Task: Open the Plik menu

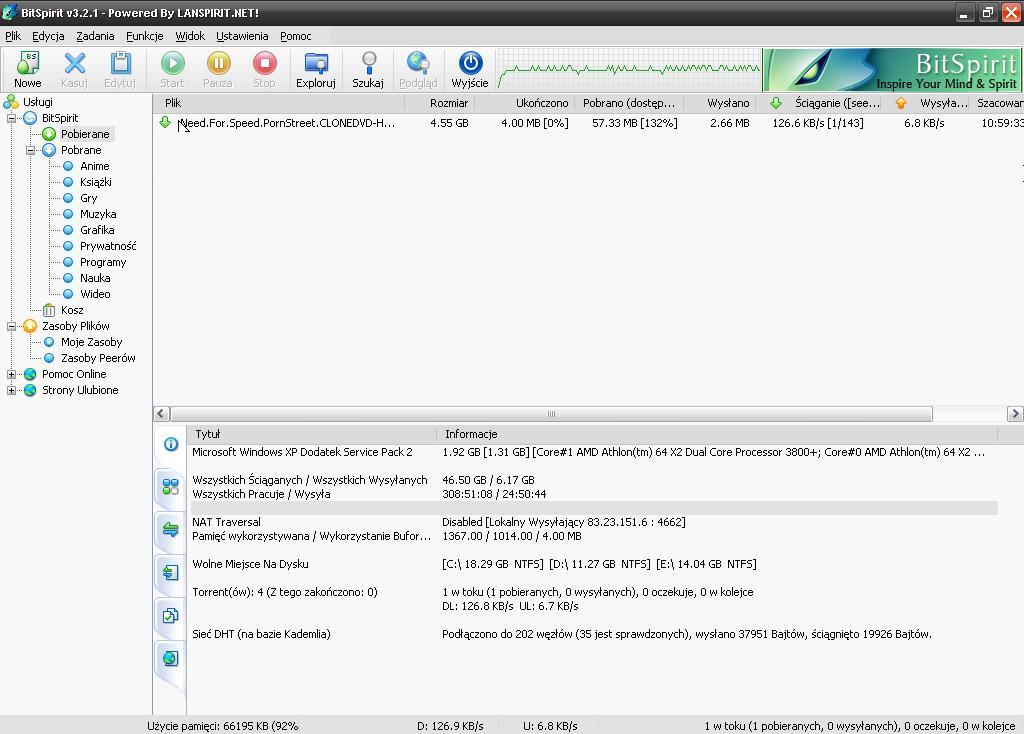Action: (13, 36)
